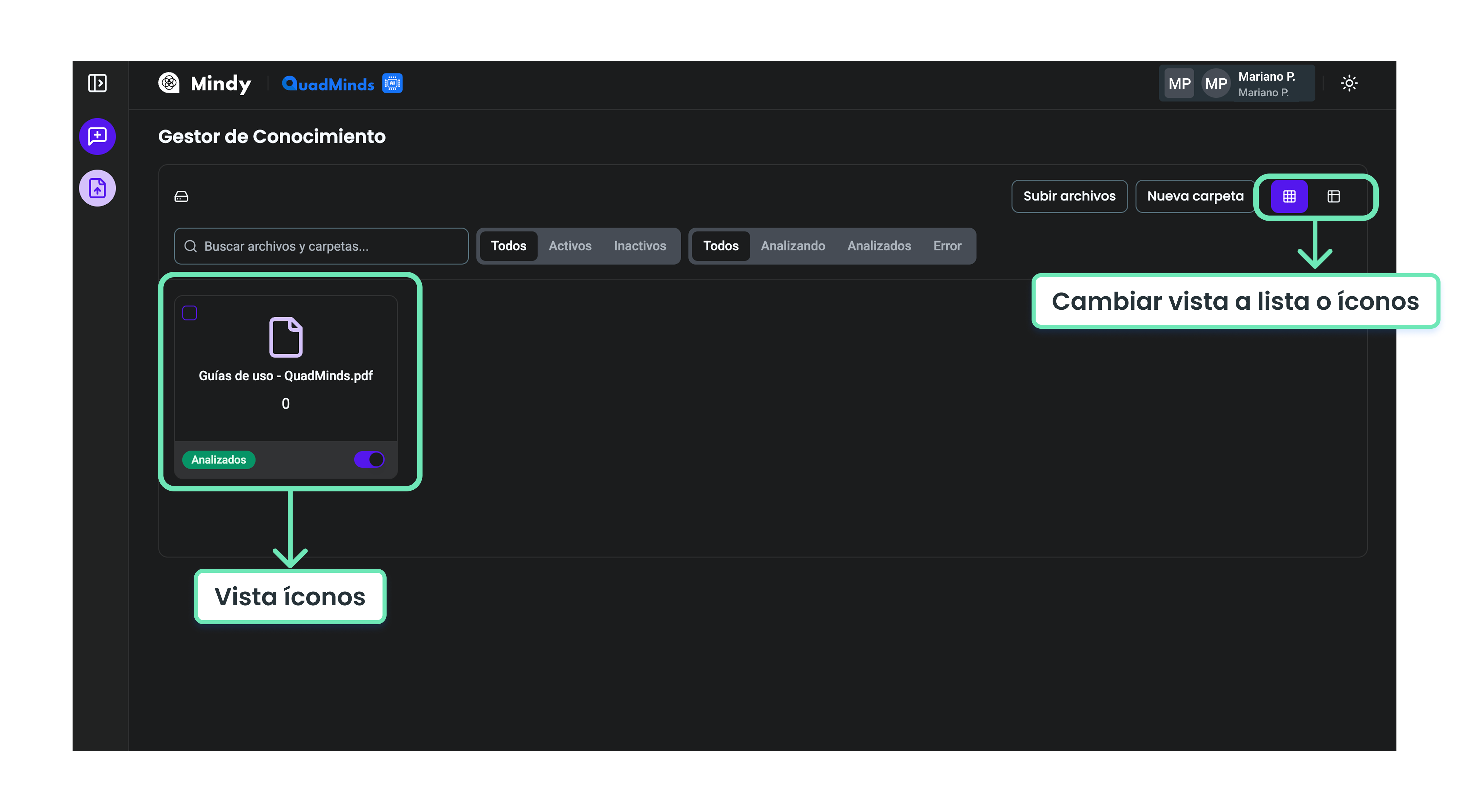
Task: Toggle light theme sun icon
Action: pos(1349,83)
